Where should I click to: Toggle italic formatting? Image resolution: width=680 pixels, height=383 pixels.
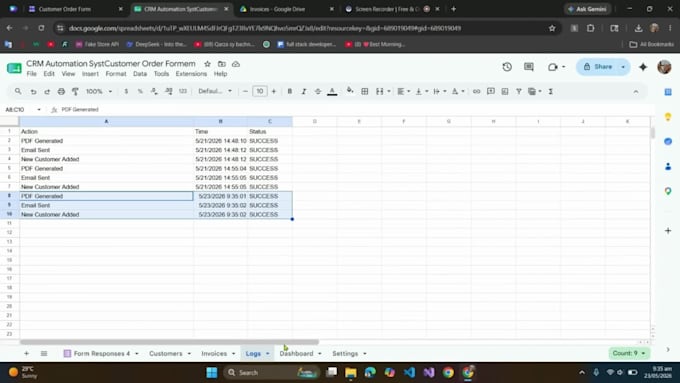(304, 92)
